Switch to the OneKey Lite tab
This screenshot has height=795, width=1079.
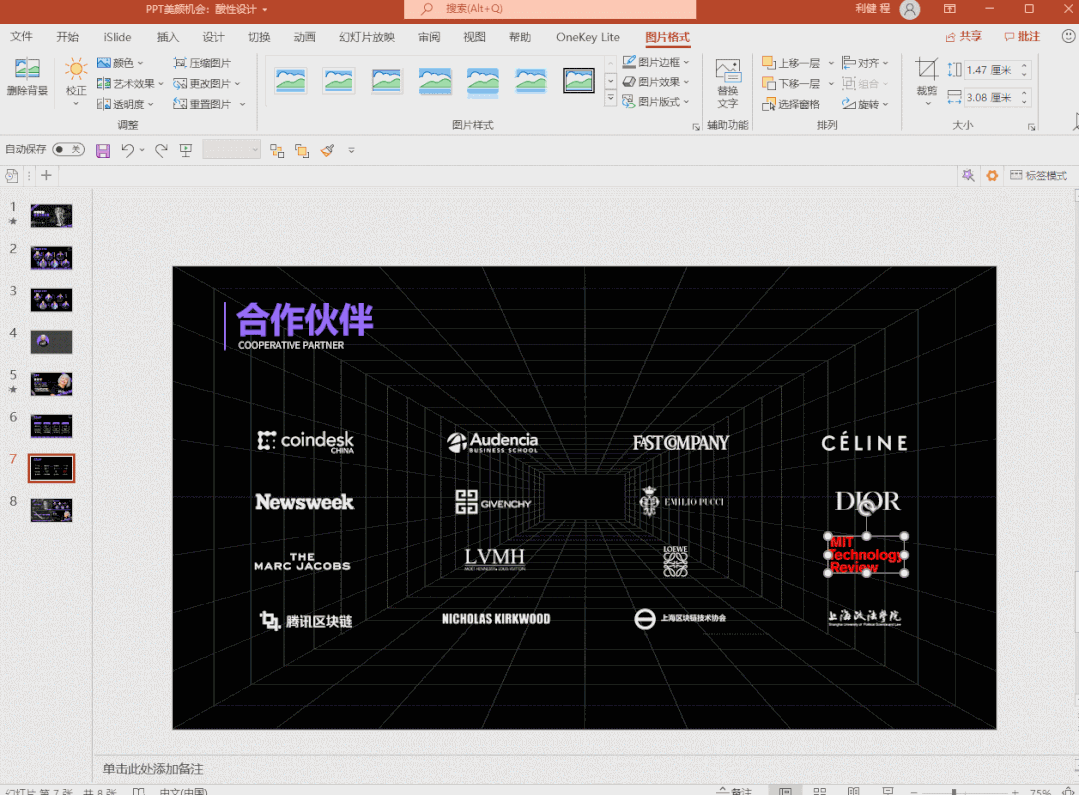588,37
